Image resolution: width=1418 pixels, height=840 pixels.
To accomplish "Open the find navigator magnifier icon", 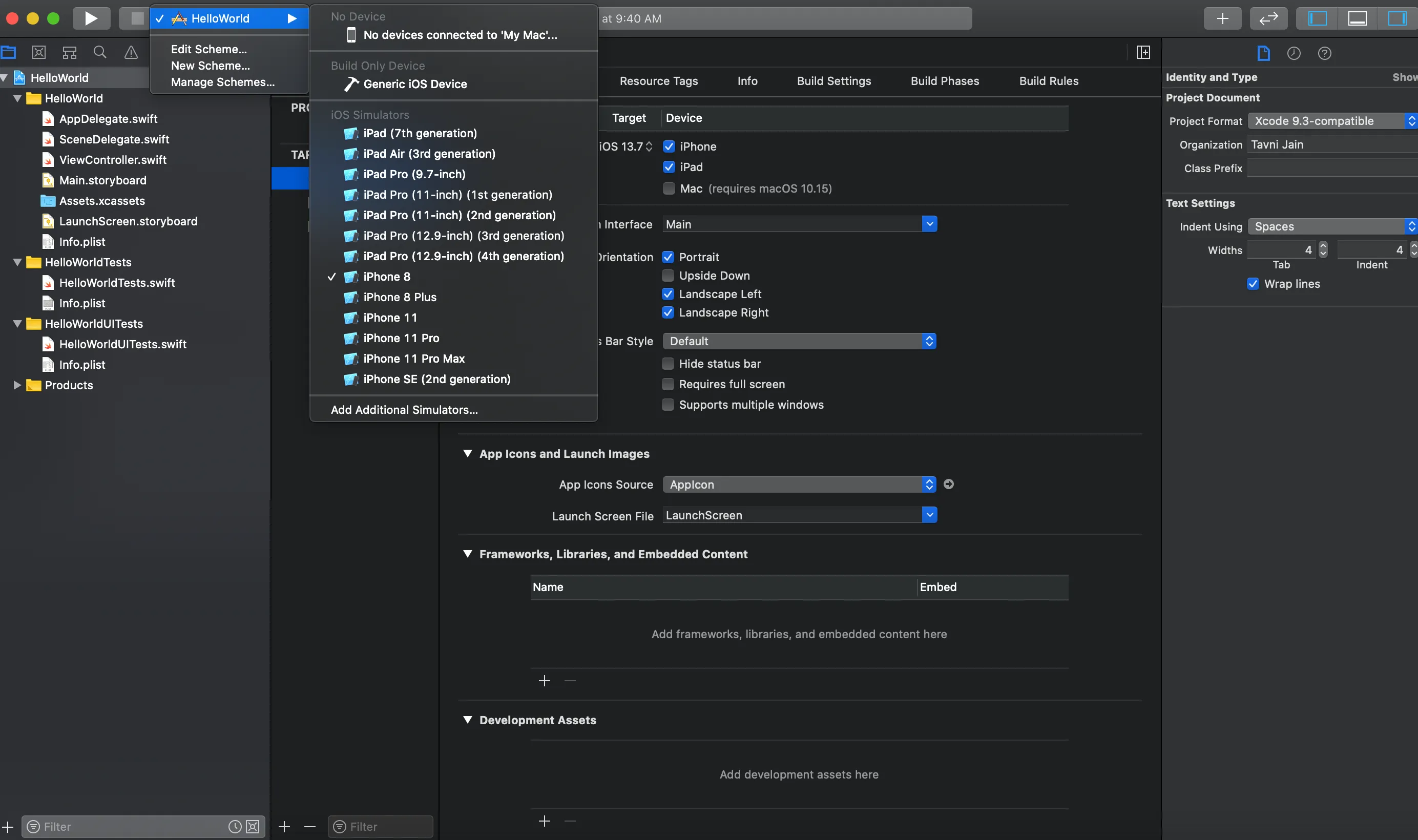I will [x=100, y=53].
